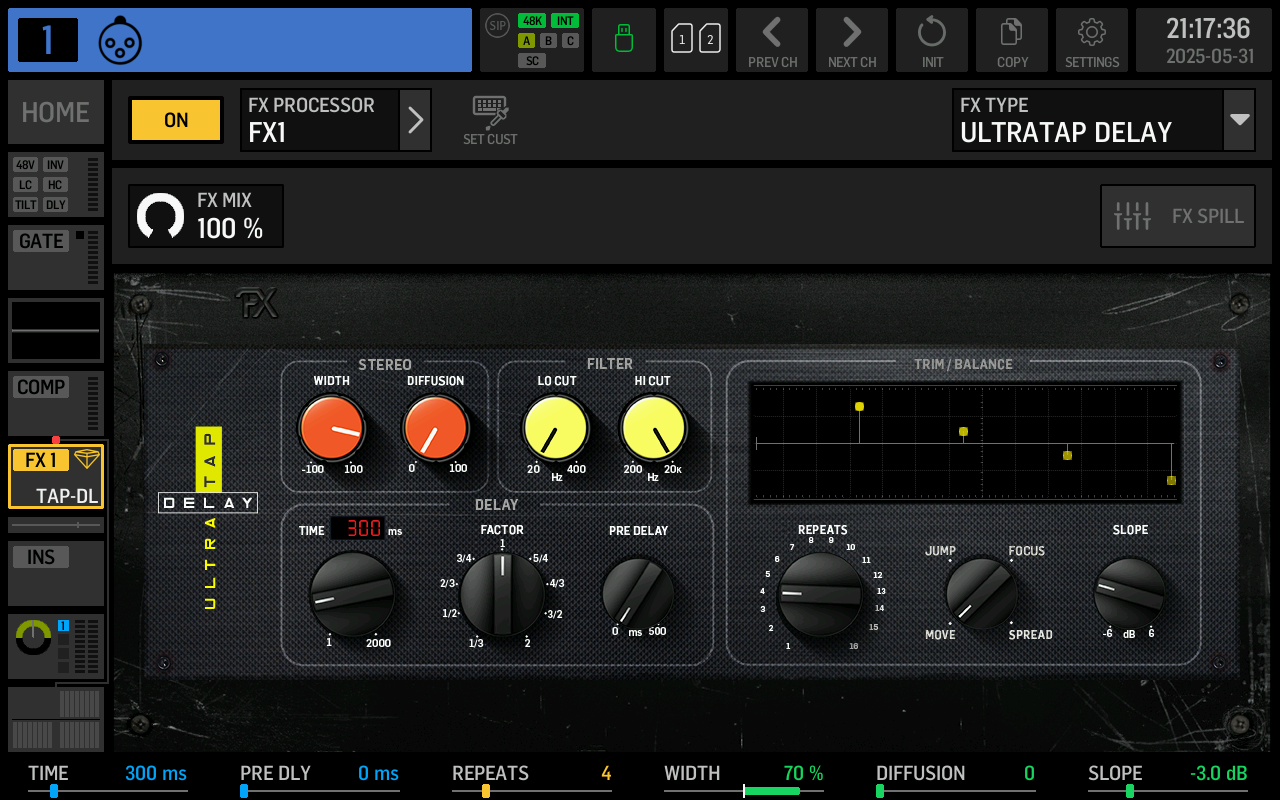Toggle the FX processor ON switch
Image resolution: width=1280 pixels, height=800 pixels.
(x=175, y=120)
